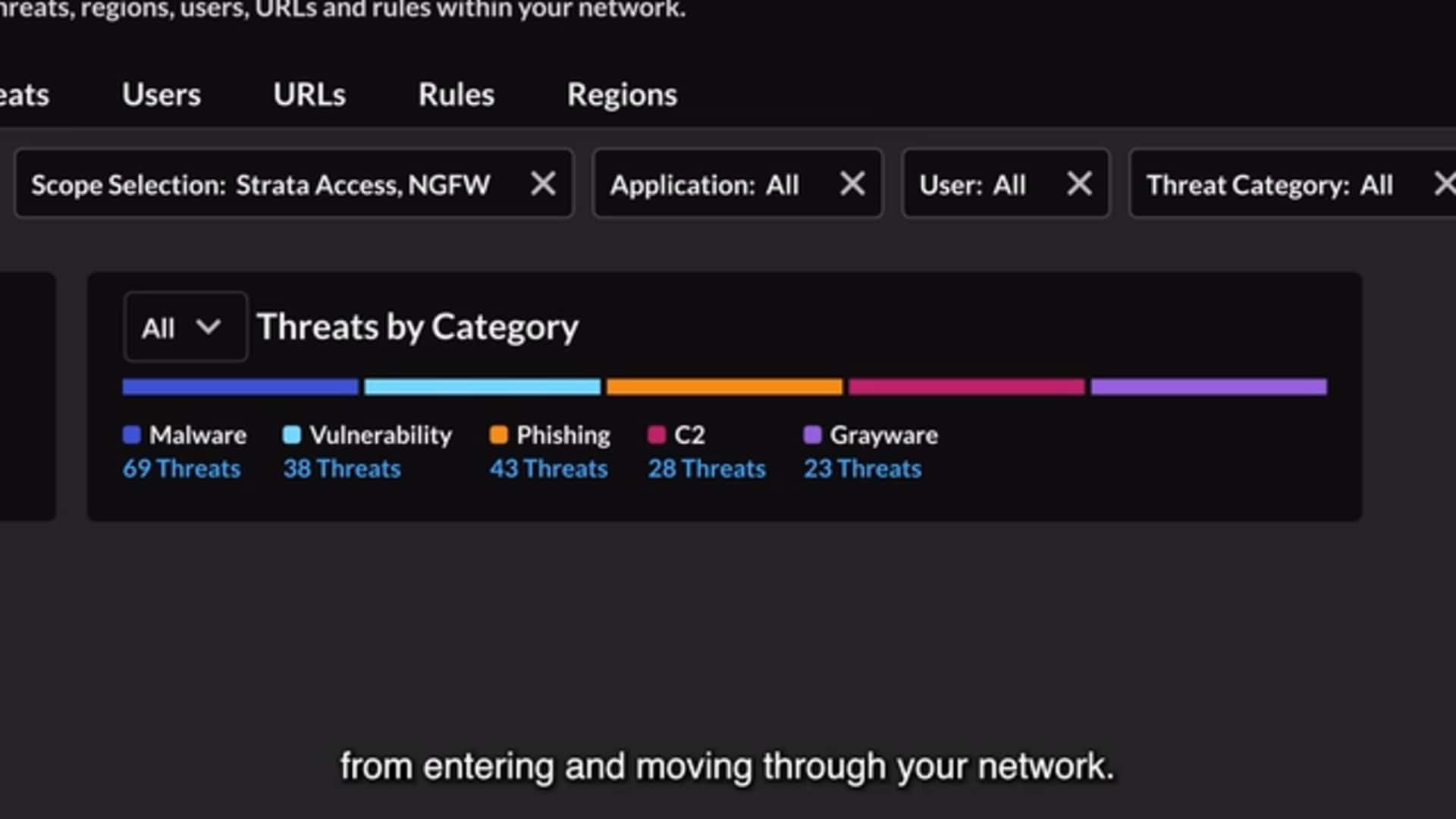This screenshot has height=819, width=1456.
Task: Click the C2 legend color square
Action: click(x=657, y=434)
